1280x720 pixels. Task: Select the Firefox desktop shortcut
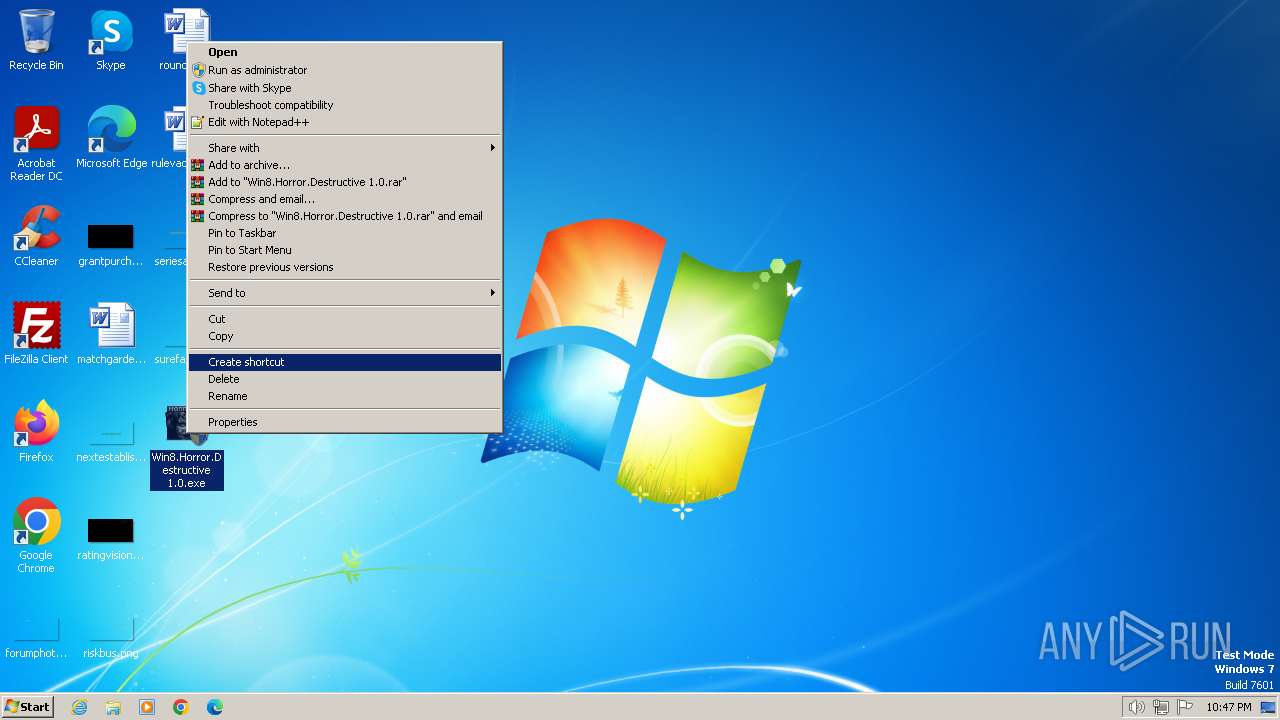(36, 431)
